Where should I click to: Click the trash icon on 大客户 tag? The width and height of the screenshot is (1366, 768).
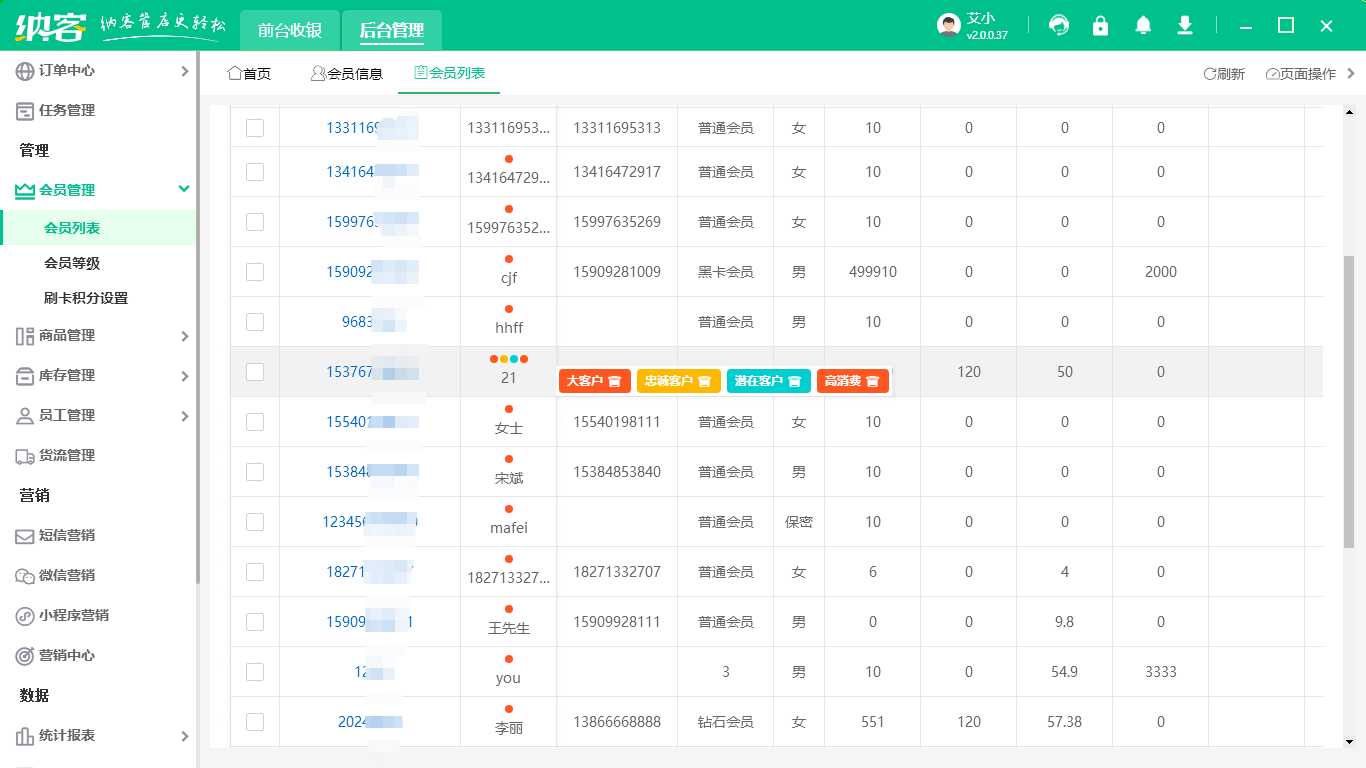click(615, 381)
